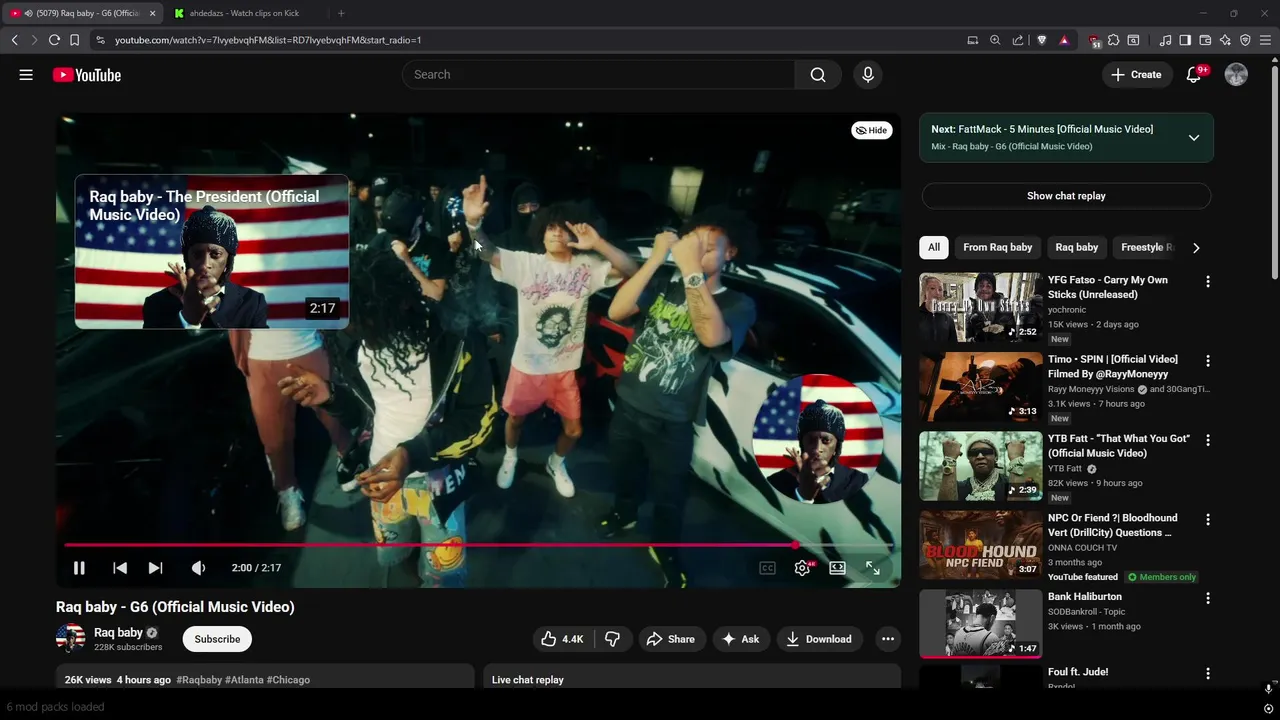Open the browser main menu
The height and width of the screenshot is (720, 1280).
point(1265,40)
